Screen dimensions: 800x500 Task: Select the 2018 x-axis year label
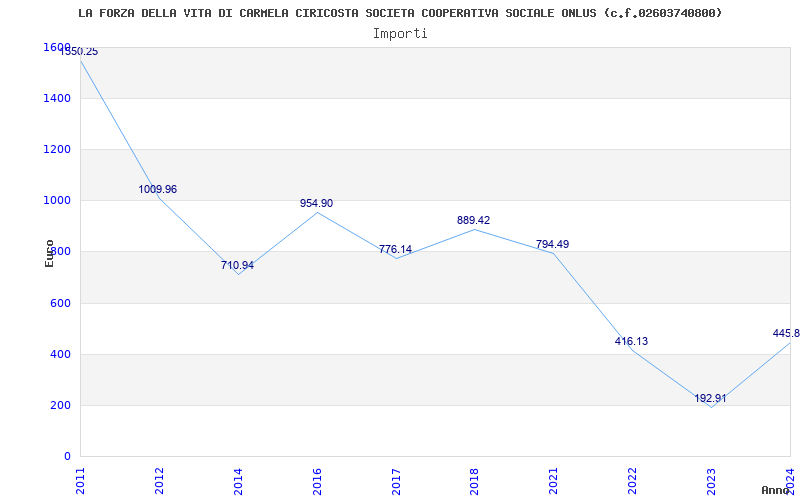click(x=474, y=482)
